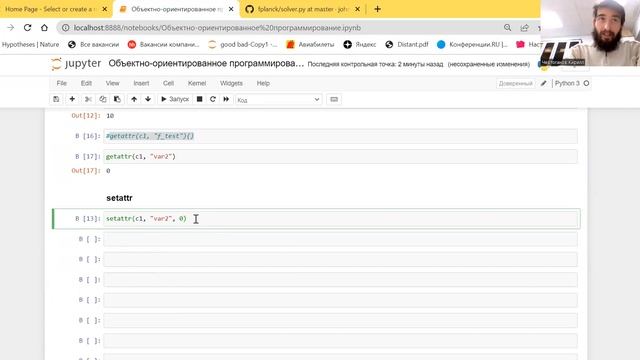This screenshot has height=360, width=640.
Task: Click the Python 3 kernel indicator circle
Action: coord(587,83)
